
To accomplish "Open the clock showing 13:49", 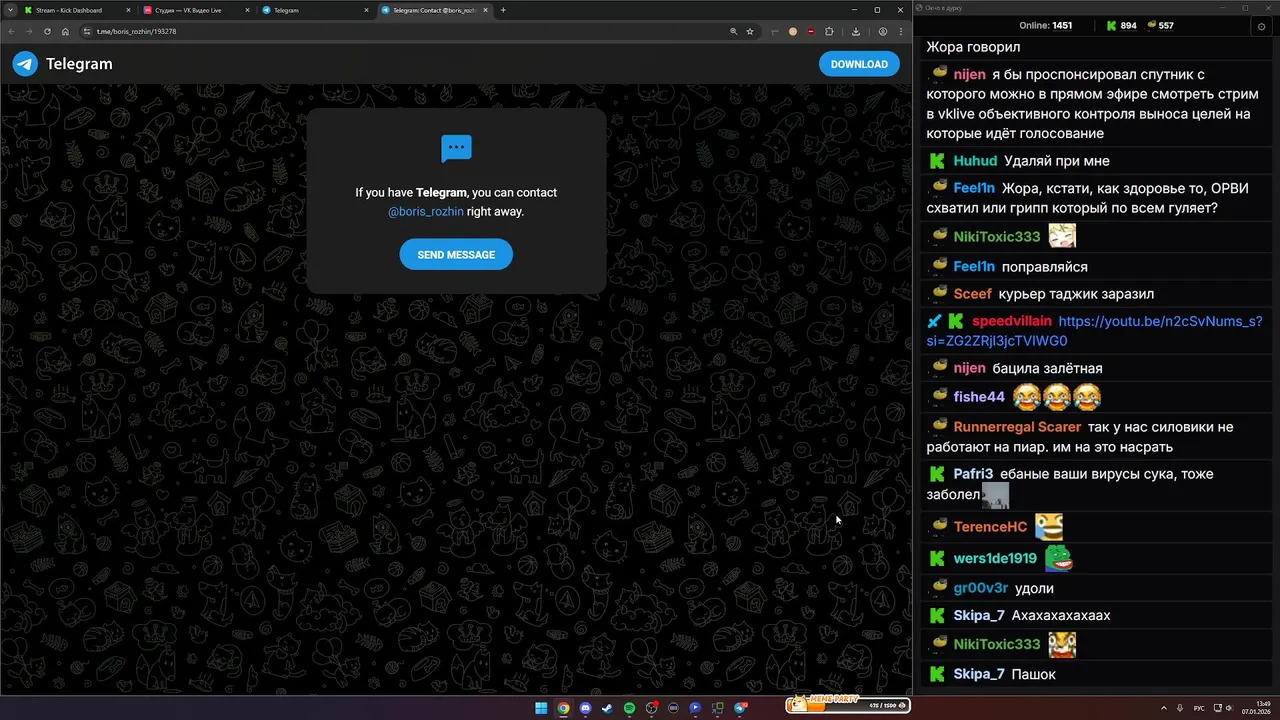I will coord(1256,708).
